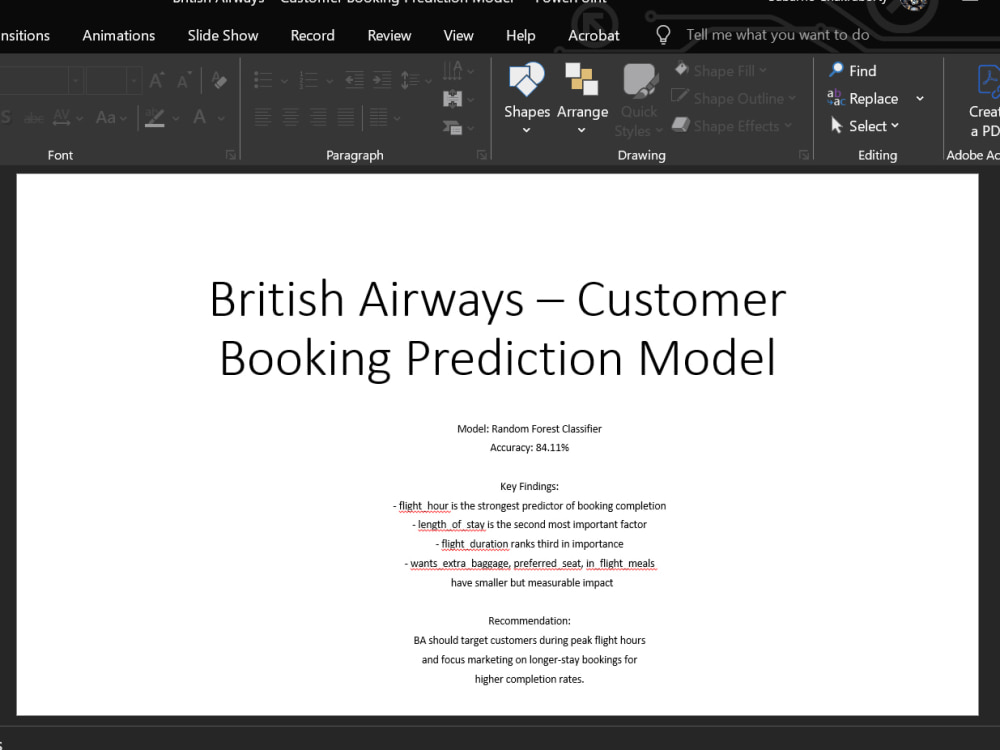This screenshot has width=1000, height=750.
Task: Expand the font name dropdown arrow
Action: click(x=76, y=81)
